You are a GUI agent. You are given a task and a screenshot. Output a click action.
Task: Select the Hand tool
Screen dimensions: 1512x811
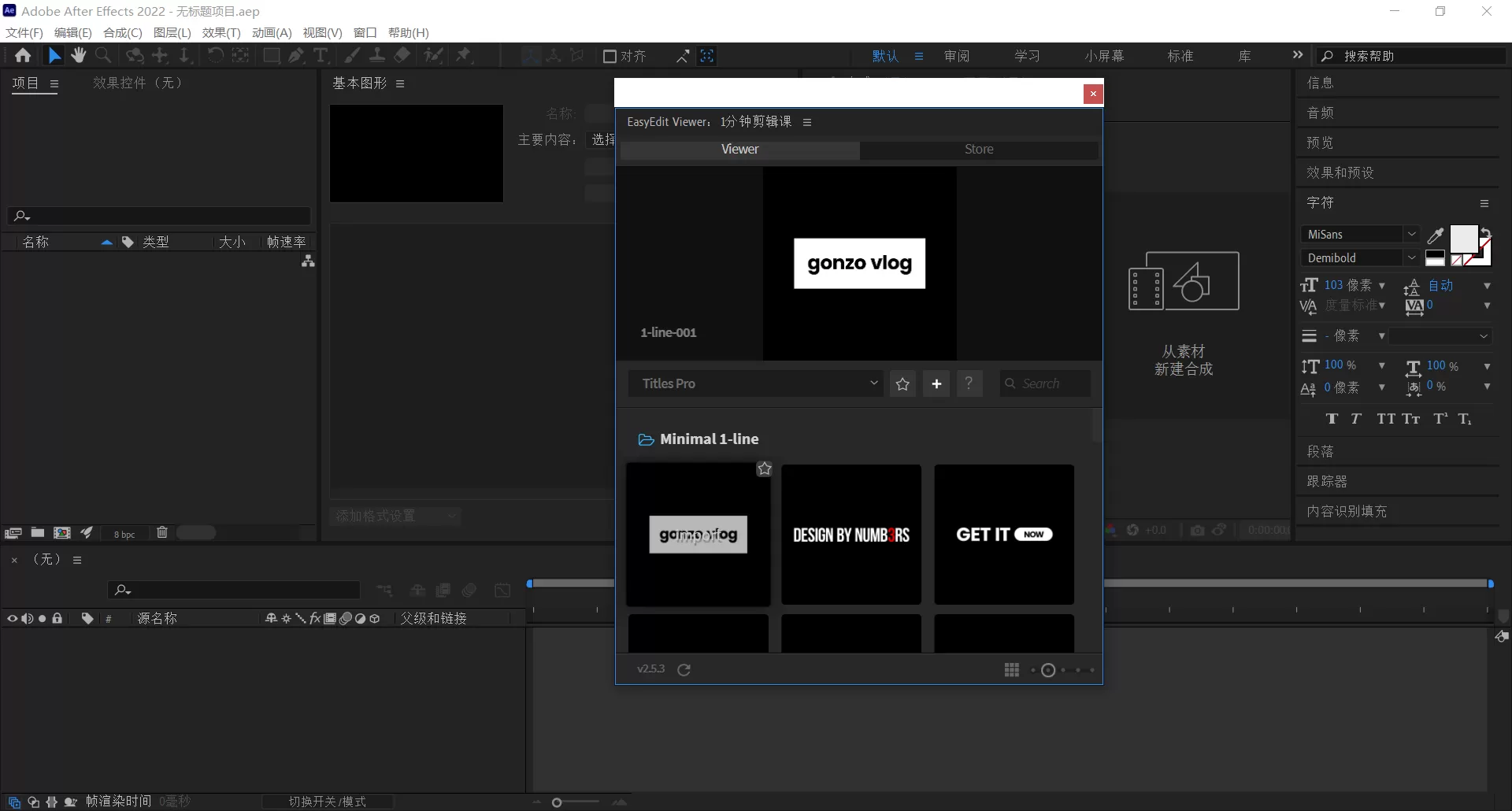[x=78, y=56]
